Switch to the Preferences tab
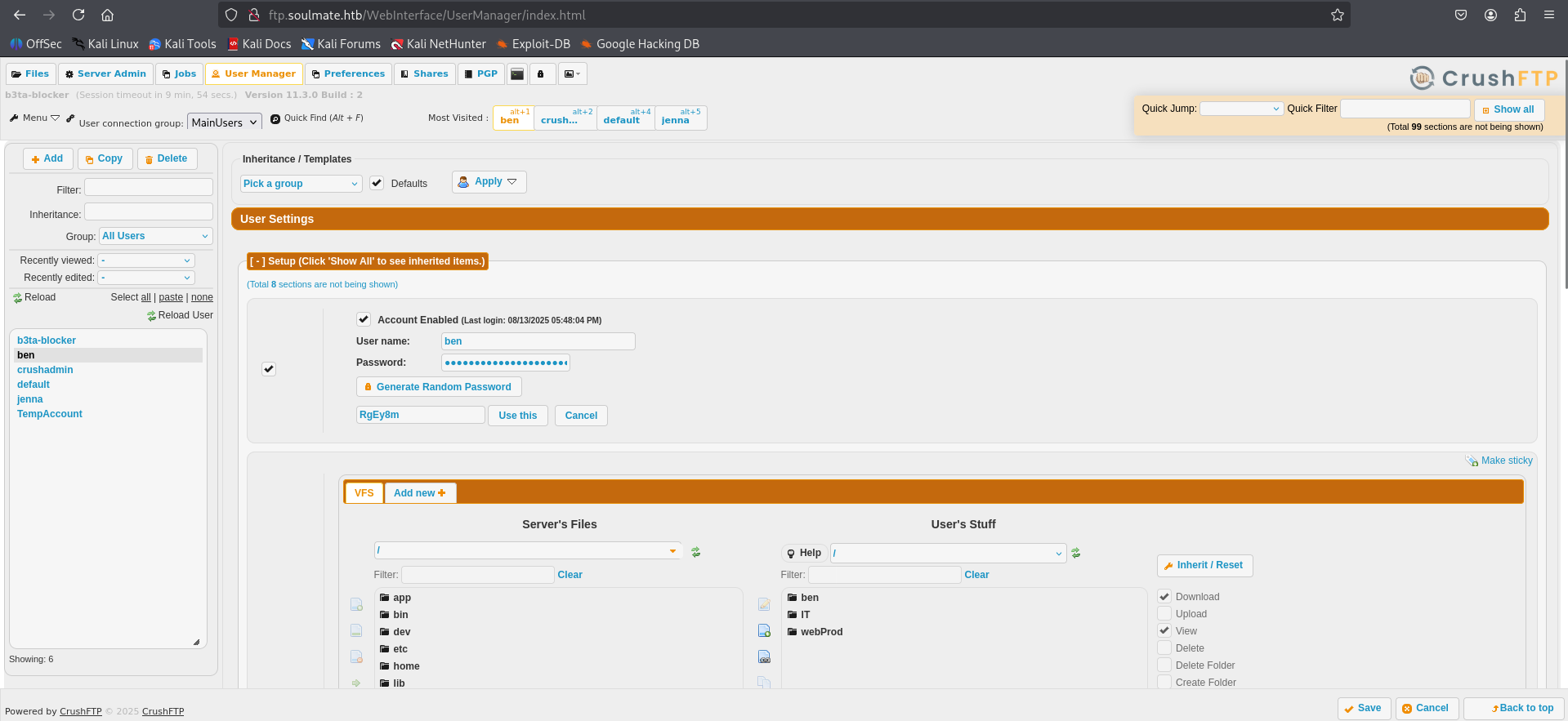The width and height of the screenshot is (1568, 721). [x=348, y=74]
